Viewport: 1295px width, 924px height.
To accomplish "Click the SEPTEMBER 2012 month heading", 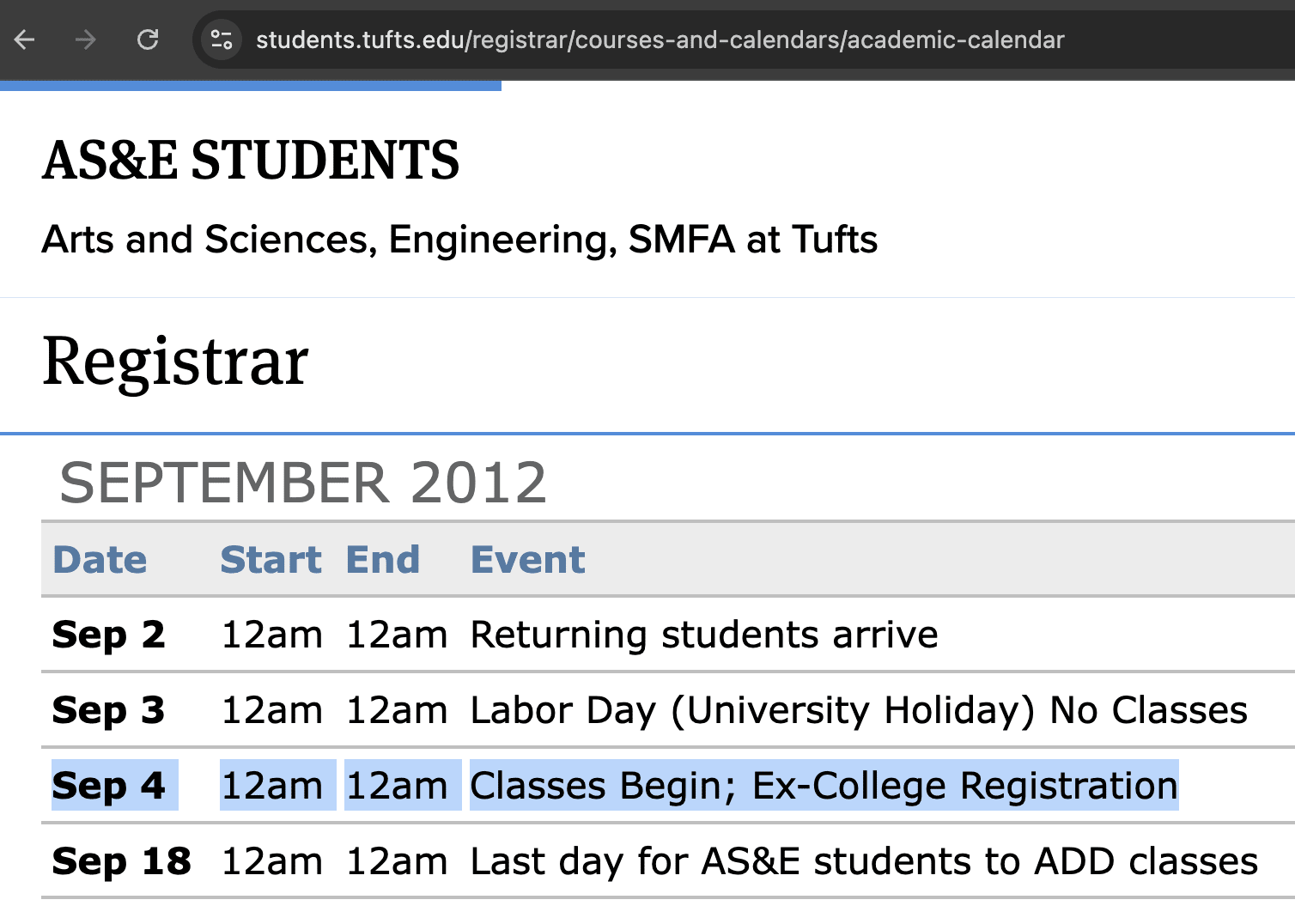I will click(x=302, y=483).
